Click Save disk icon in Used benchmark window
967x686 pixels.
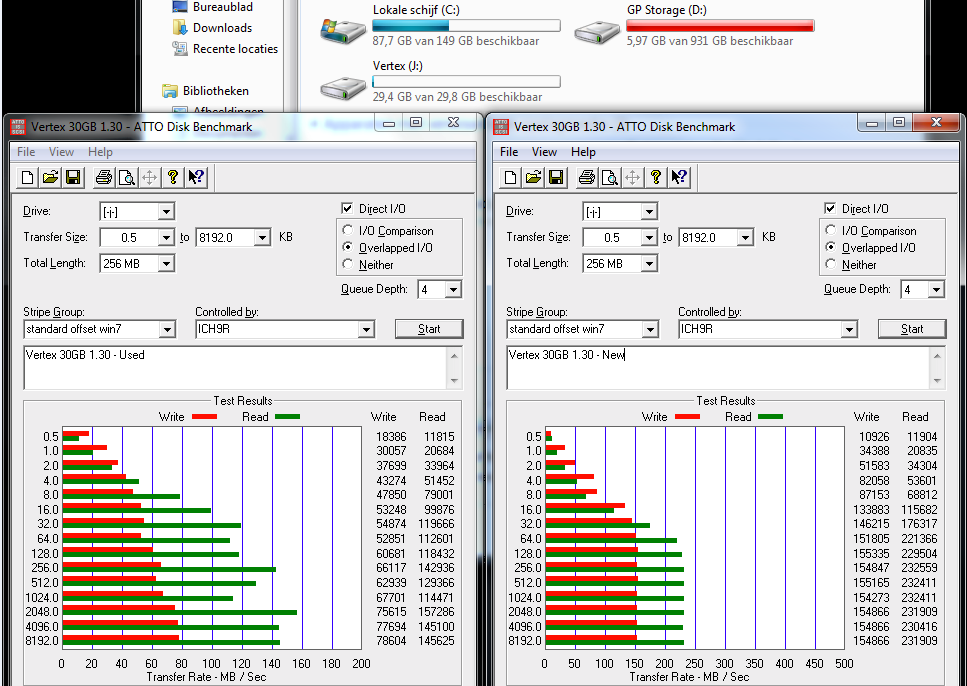point(73,178)
